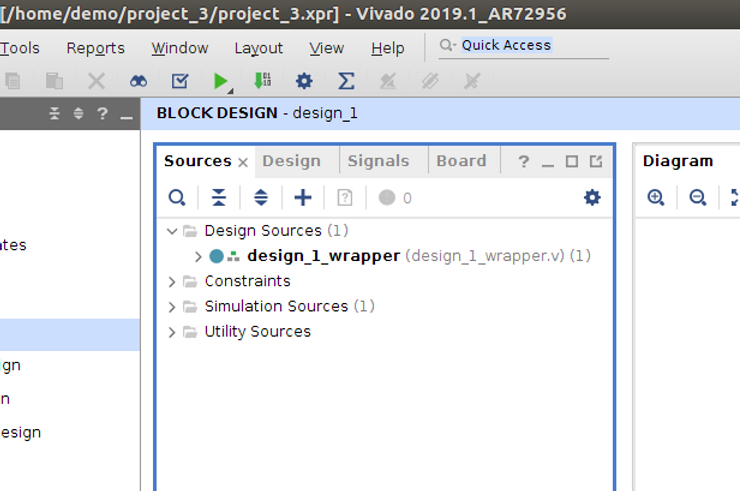Open the Layout menu

pos(259,48)
